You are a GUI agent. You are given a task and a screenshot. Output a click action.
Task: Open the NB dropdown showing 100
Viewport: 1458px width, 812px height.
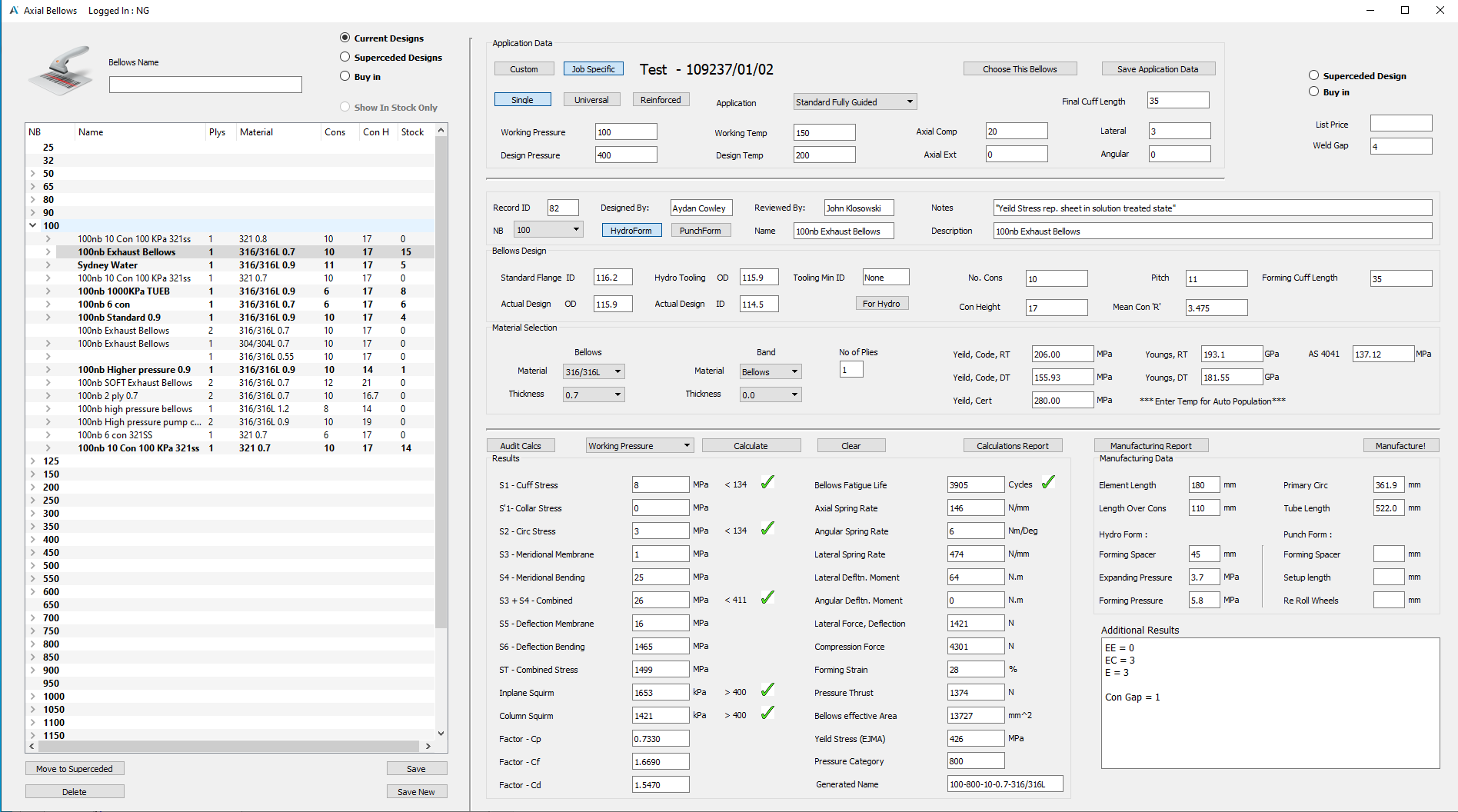click(548, 229)
